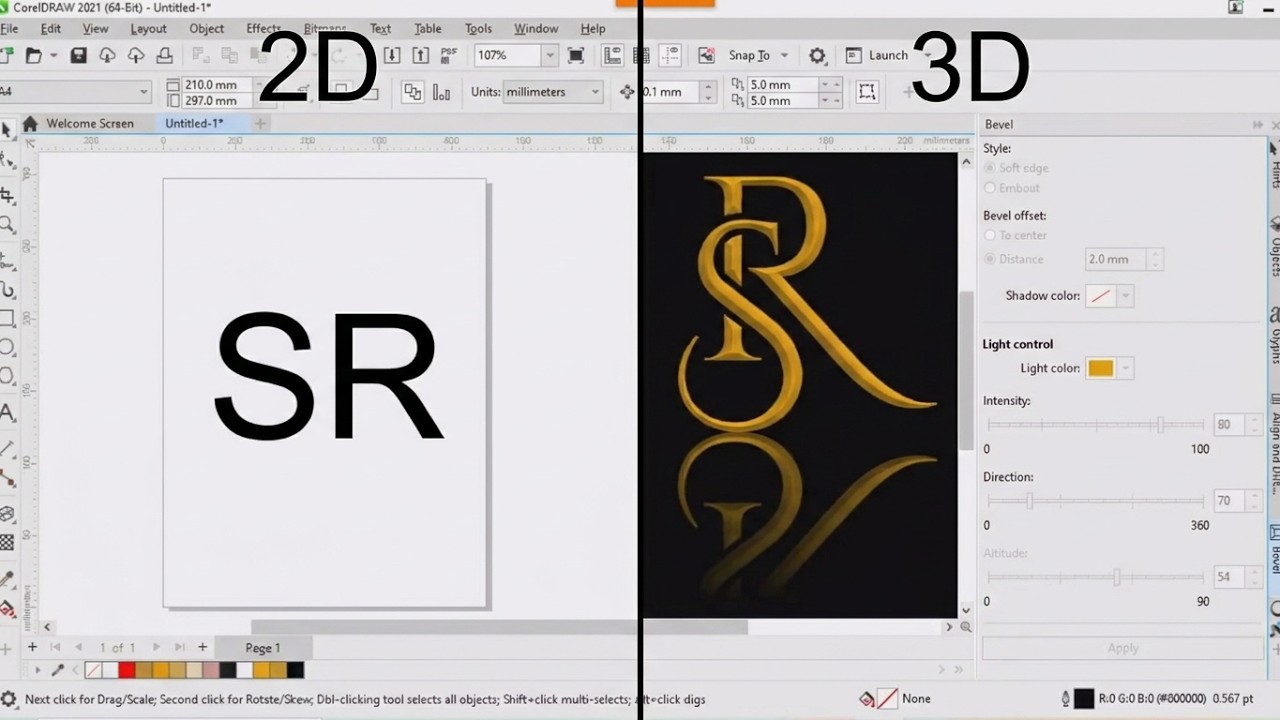The height and width of the screenshot is (720, 1280).
Task: Click the Light color gold swatch
Action: (1100, 368)
